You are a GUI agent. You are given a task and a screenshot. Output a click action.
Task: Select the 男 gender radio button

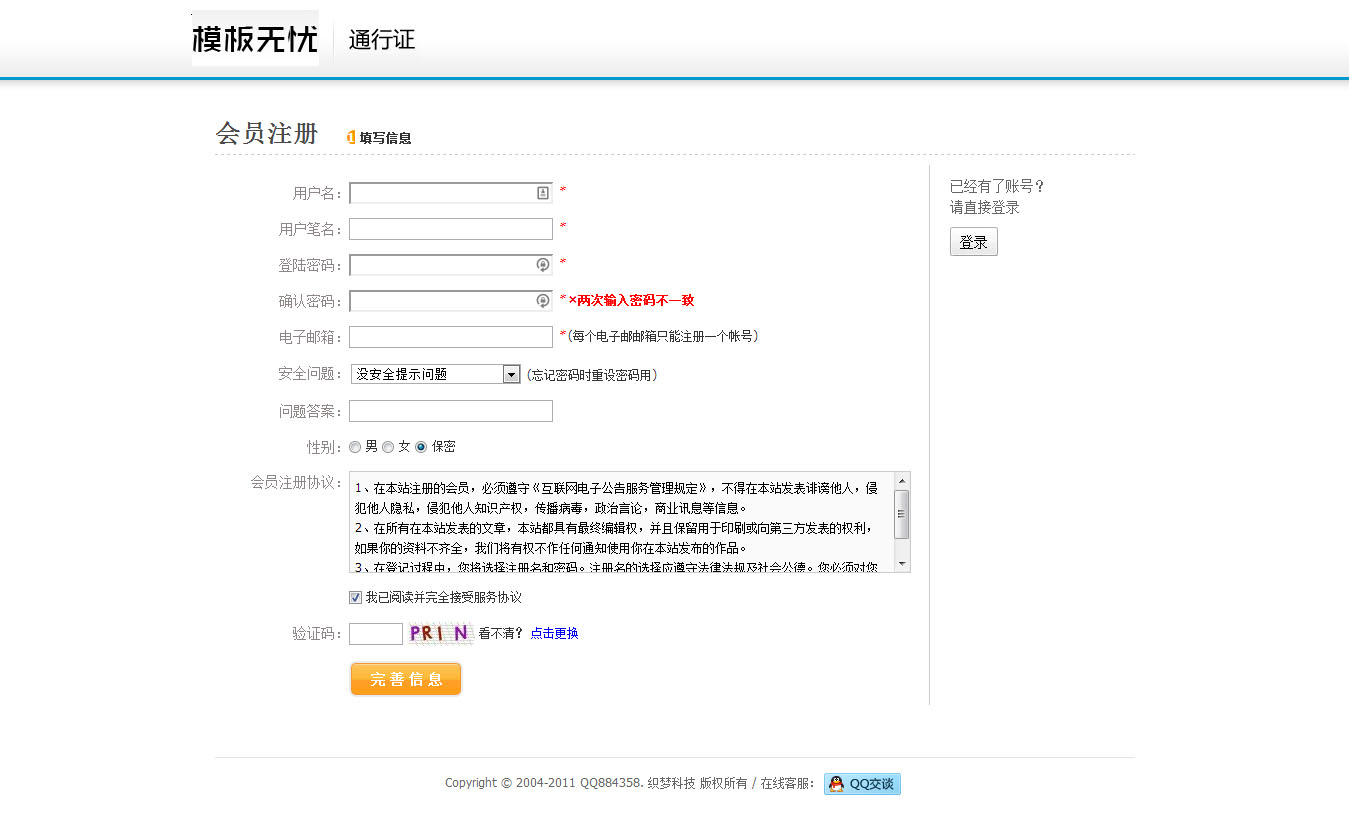click(355, 447)
